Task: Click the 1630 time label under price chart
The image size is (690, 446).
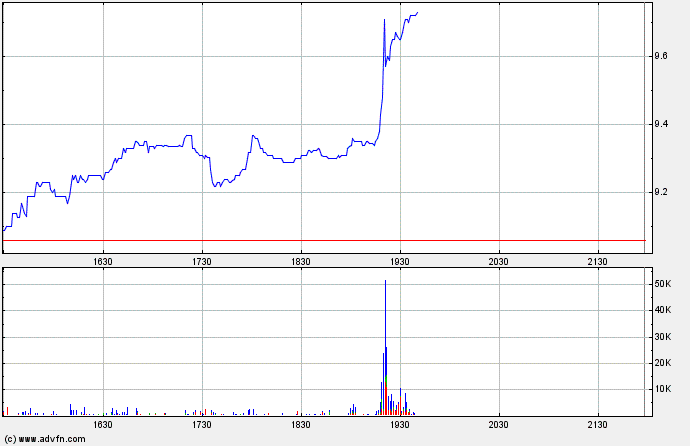Action: click(x=103, y=262)
